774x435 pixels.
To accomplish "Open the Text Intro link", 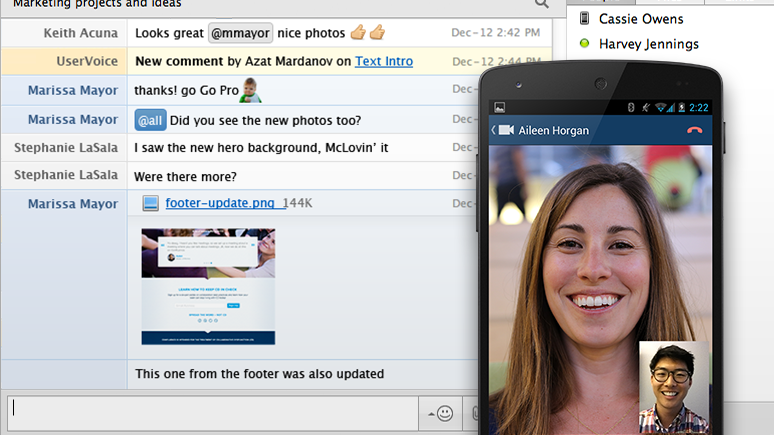I will coord(383,61).
